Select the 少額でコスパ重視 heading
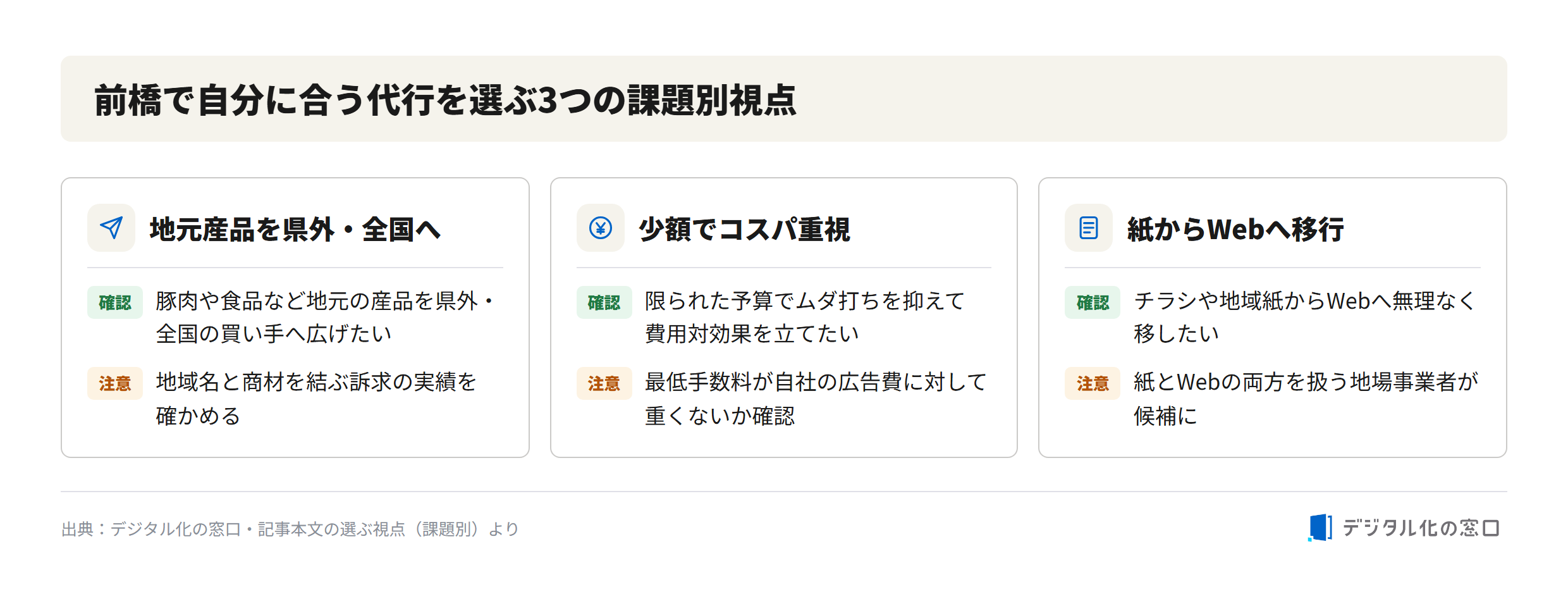Image resolution: width=1568 pixels, height=601 pixels. click(745, 229)
